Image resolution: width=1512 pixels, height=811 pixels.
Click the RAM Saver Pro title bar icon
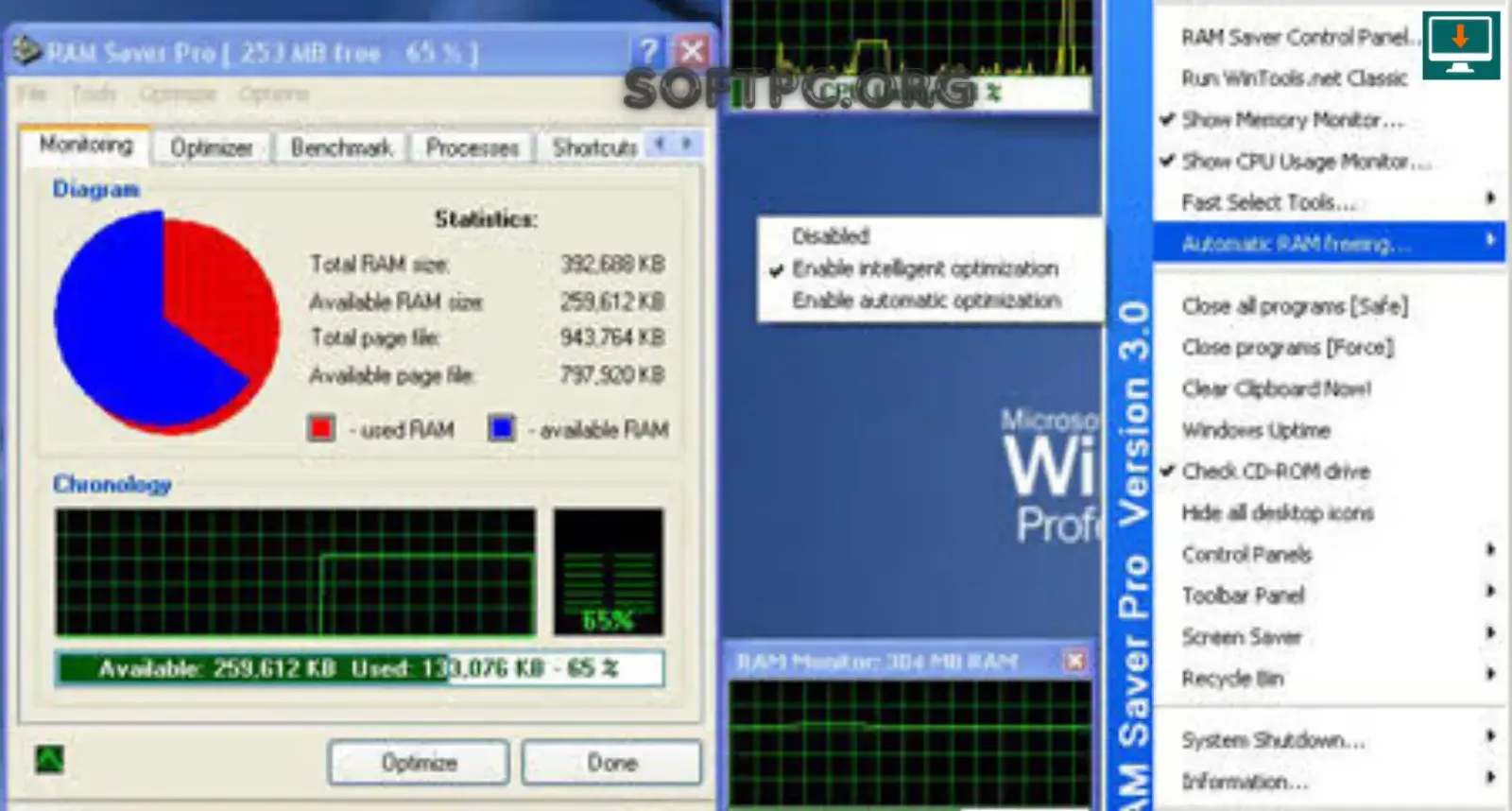point(26,51)
